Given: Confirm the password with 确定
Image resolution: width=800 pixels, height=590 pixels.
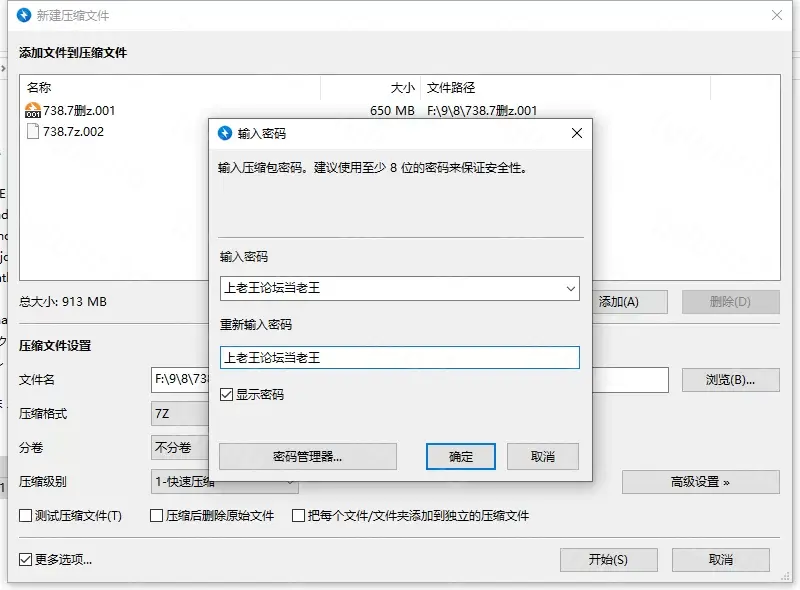Looking at the screenshot, I should click(x=461, y=456).
